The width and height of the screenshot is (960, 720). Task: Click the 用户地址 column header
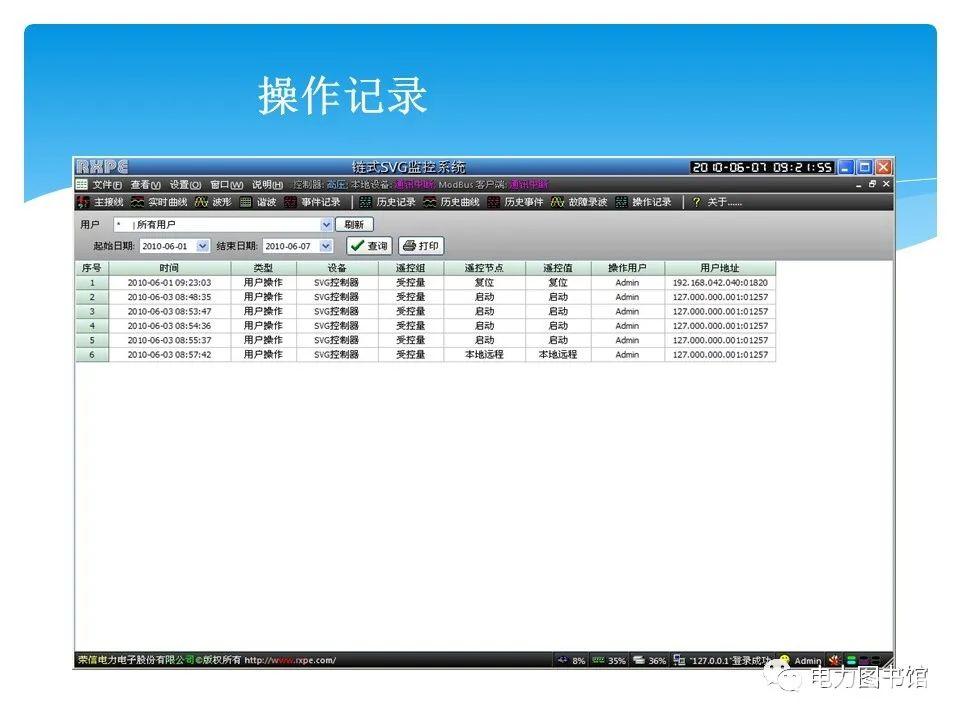tap(720, 268)
